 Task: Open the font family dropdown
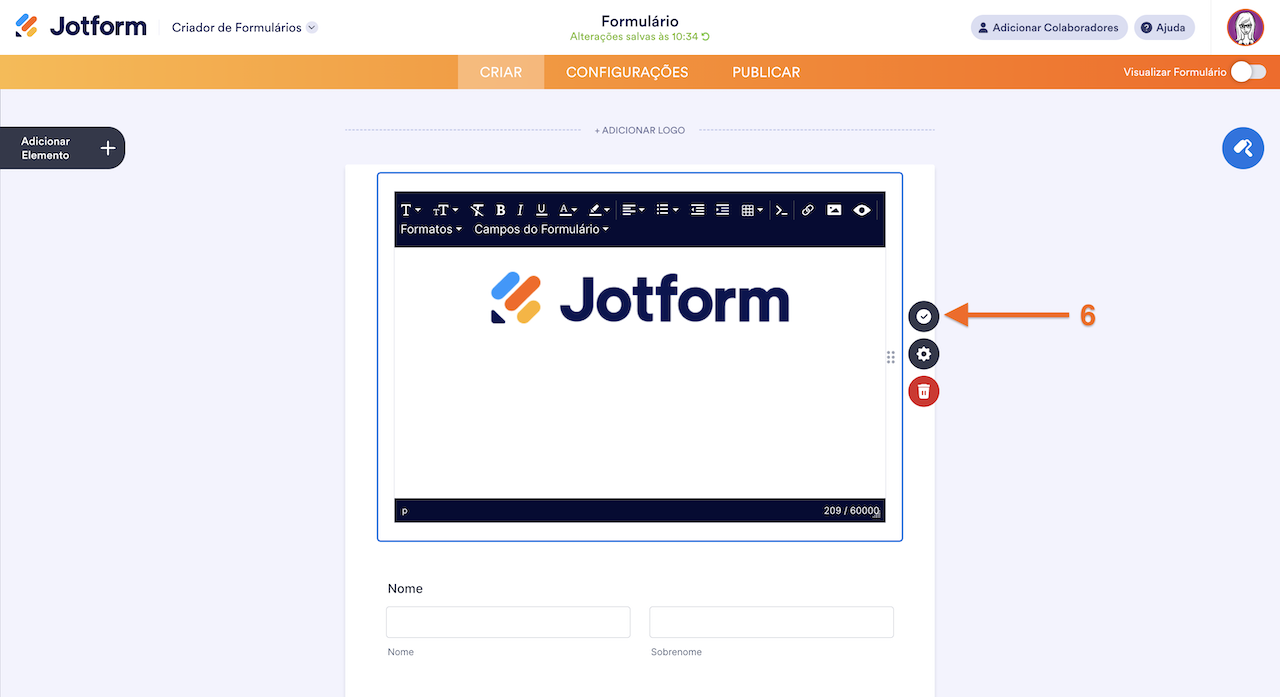[410, 210]
